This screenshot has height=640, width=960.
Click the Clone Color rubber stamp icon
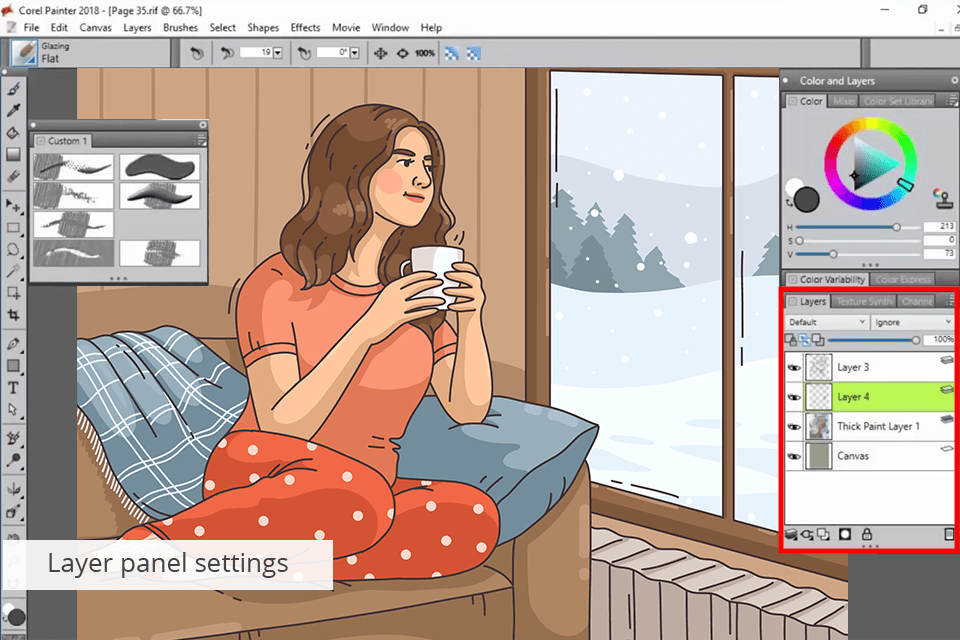(x=943, y=198)
